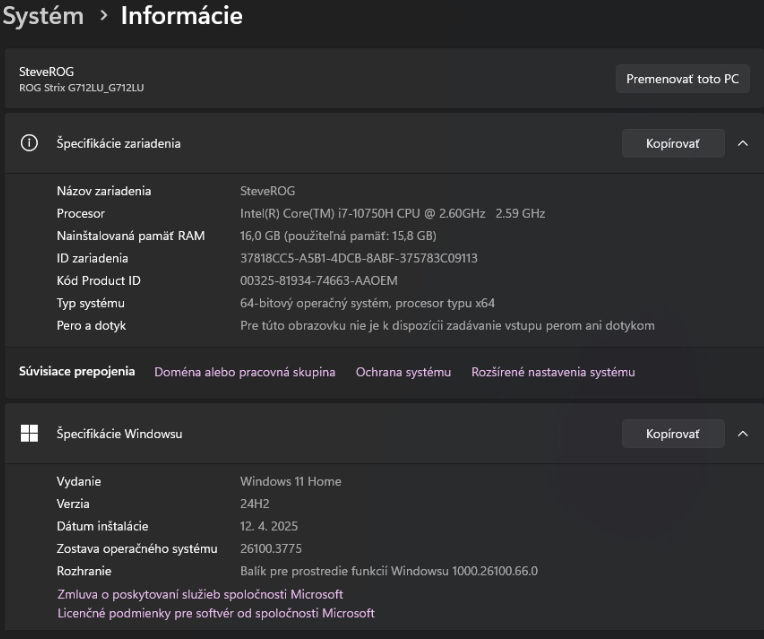Click the ROG Strix G712LU_G712LU model text
The width and height of the screenshot is (764, 639).
[81, 88]
